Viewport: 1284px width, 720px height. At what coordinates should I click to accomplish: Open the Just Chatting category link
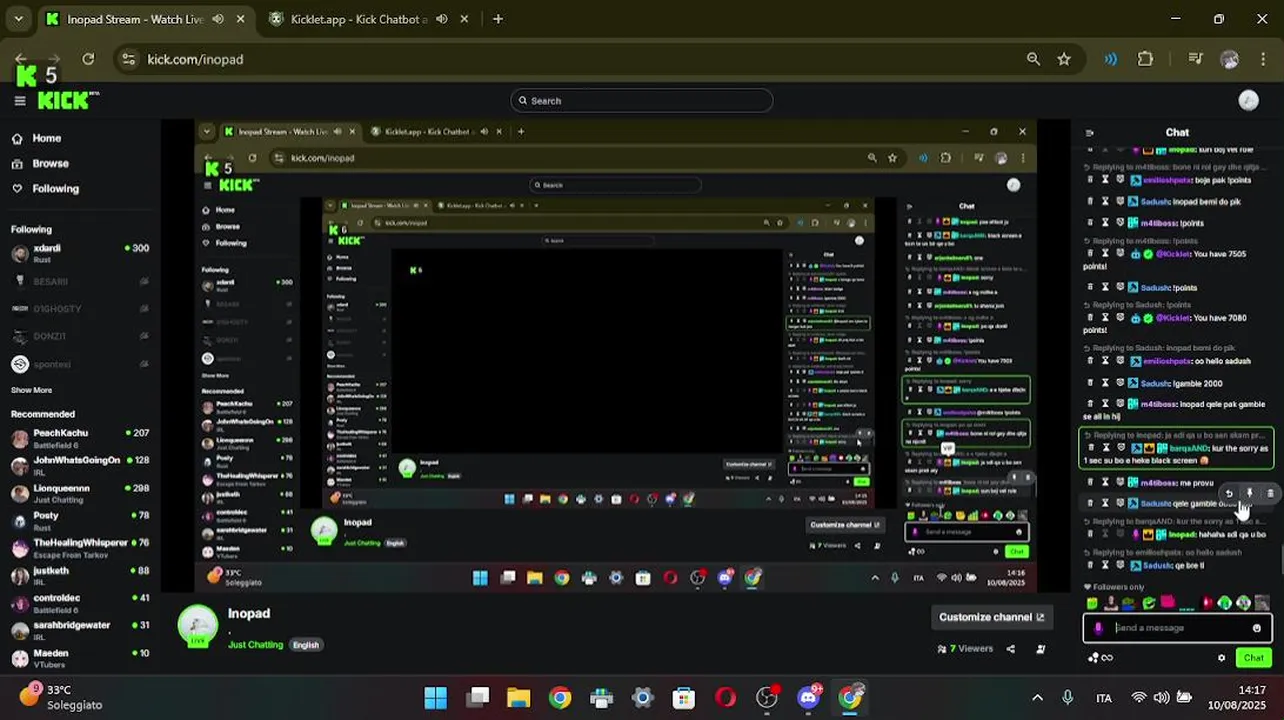tap(255, 645)
